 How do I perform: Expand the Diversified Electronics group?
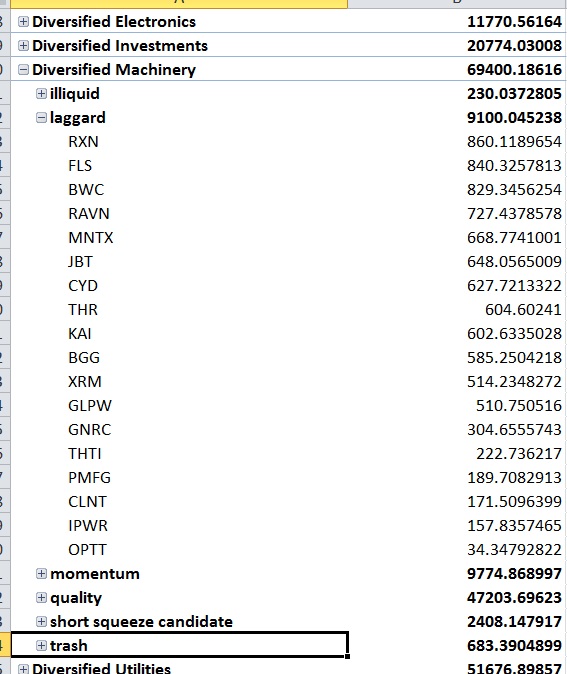click(x=23, y=21)
